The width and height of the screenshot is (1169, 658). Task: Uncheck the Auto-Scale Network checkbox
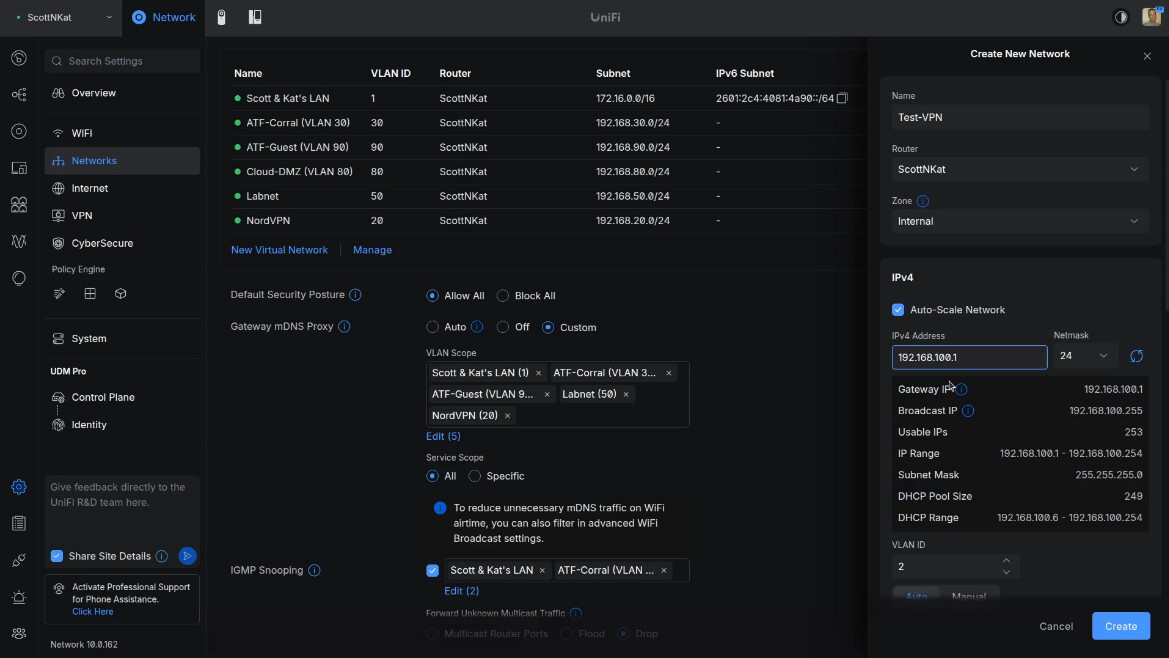(x=898, y=310)
